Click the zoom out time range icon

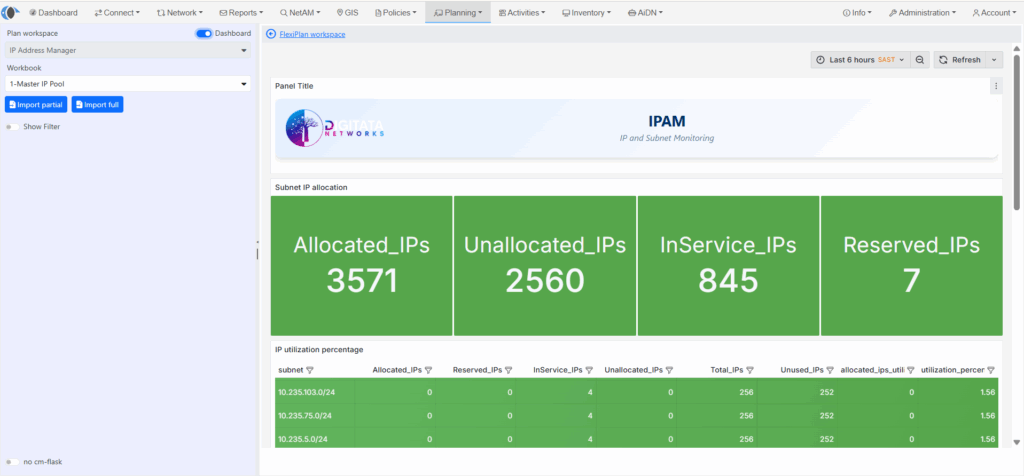[920, 60]
